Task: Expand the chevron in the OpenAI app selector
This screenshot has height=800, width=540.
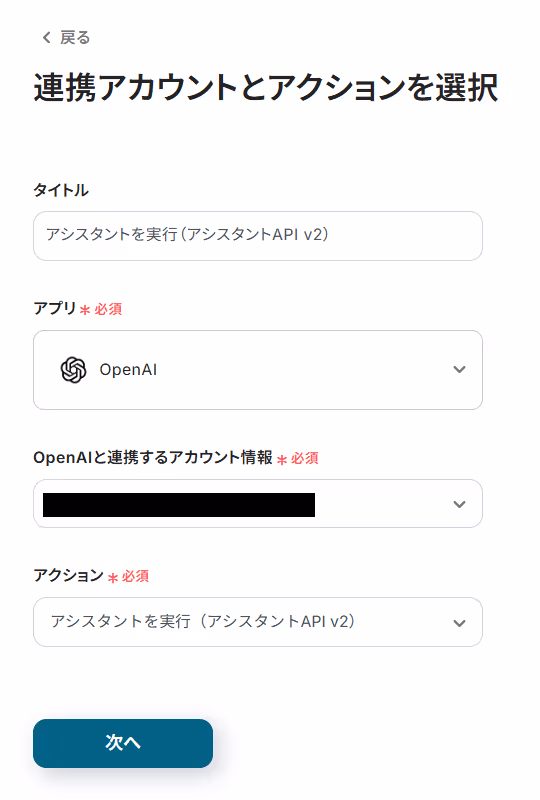Action: pos(459,369)
